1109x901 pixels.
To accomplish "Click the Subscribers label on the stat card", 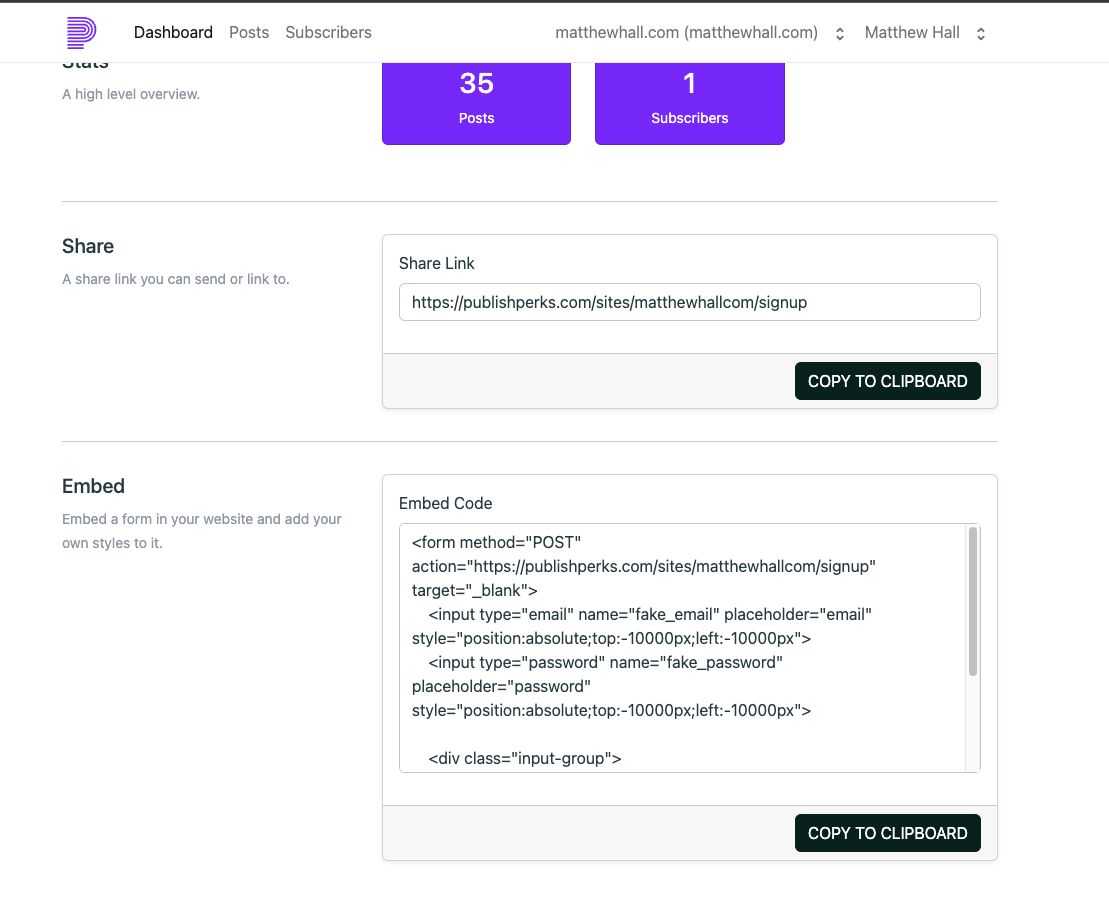I will (689, 118).
